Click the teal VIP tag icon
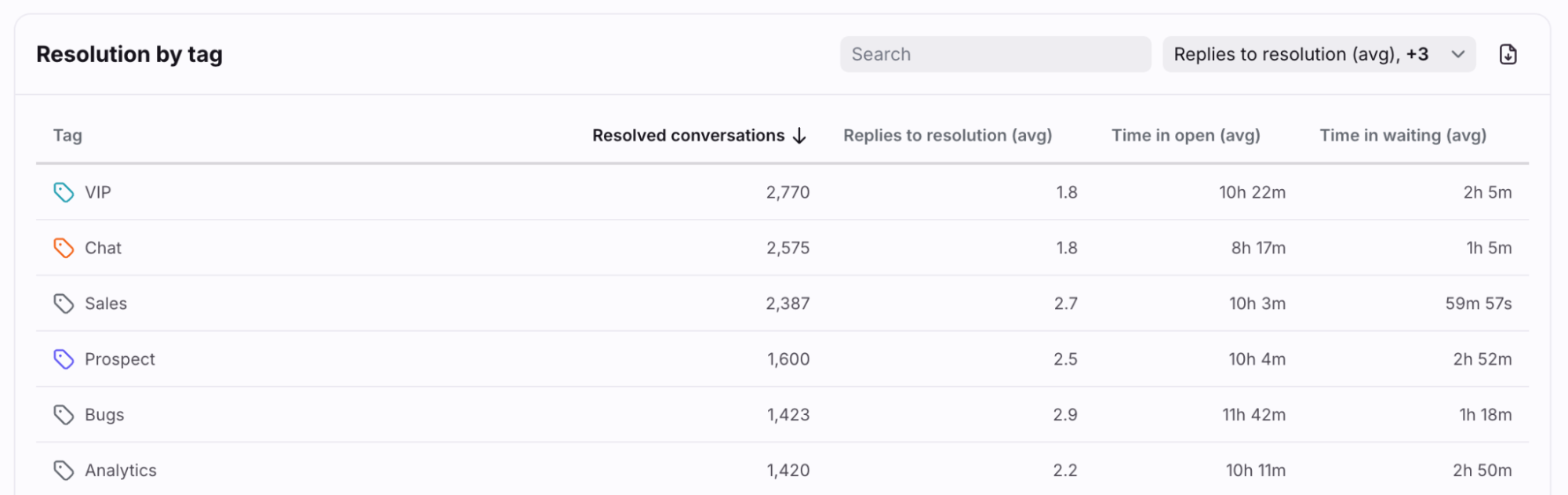Viewport: 1568px width, 495px height. click(64, 192)
